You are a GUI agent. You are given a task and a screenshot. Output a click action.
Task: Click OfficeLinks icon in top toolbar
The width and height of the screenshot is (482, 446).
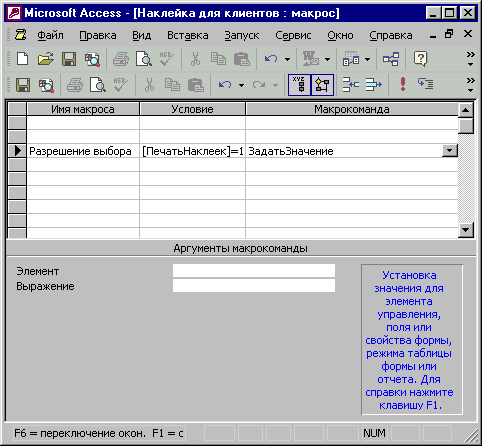click(x=311, y=59)
